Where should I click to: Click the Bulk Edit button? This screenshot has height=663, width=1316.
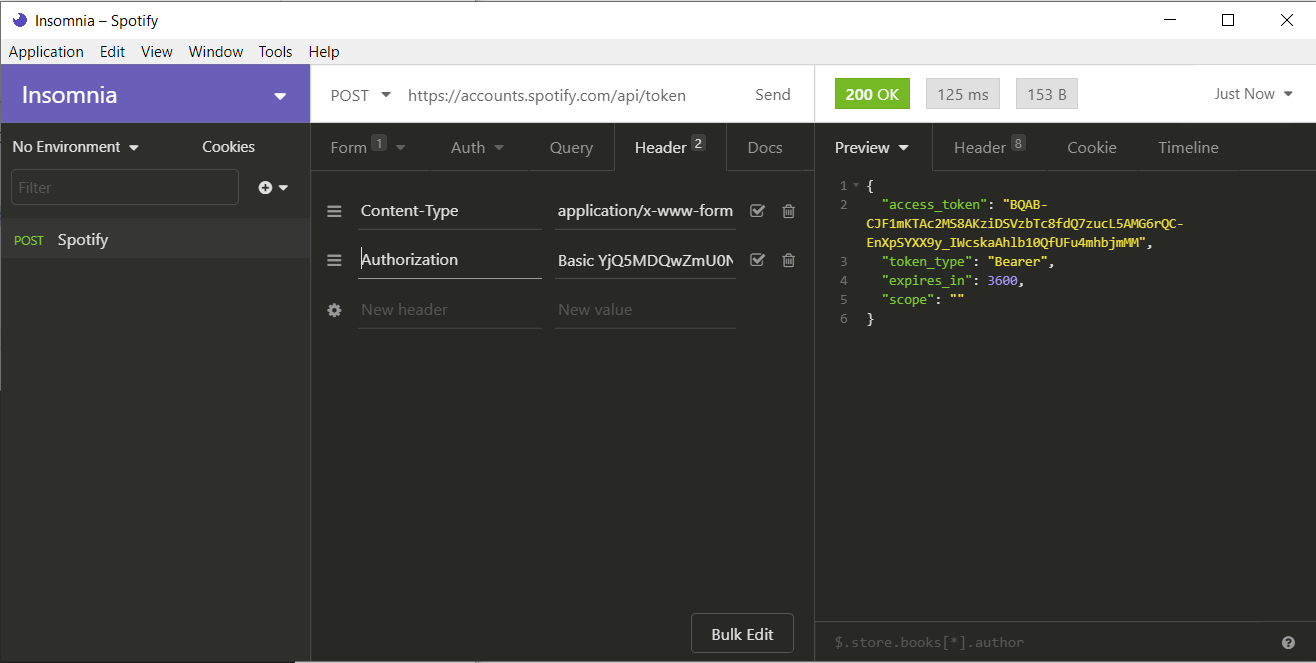click(x=742, y=634)
